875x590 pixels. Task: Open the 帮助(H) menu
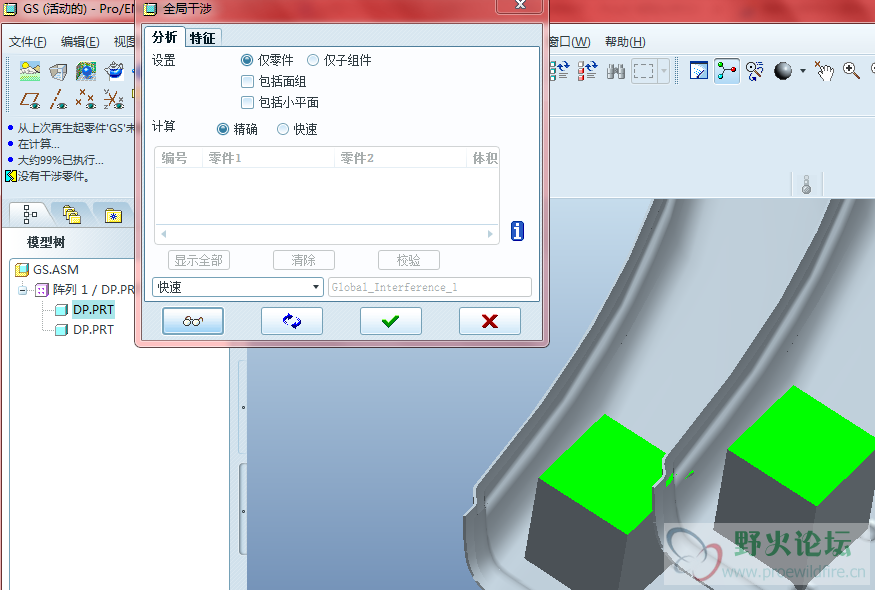pyautogui.click(x=625, y=42)
